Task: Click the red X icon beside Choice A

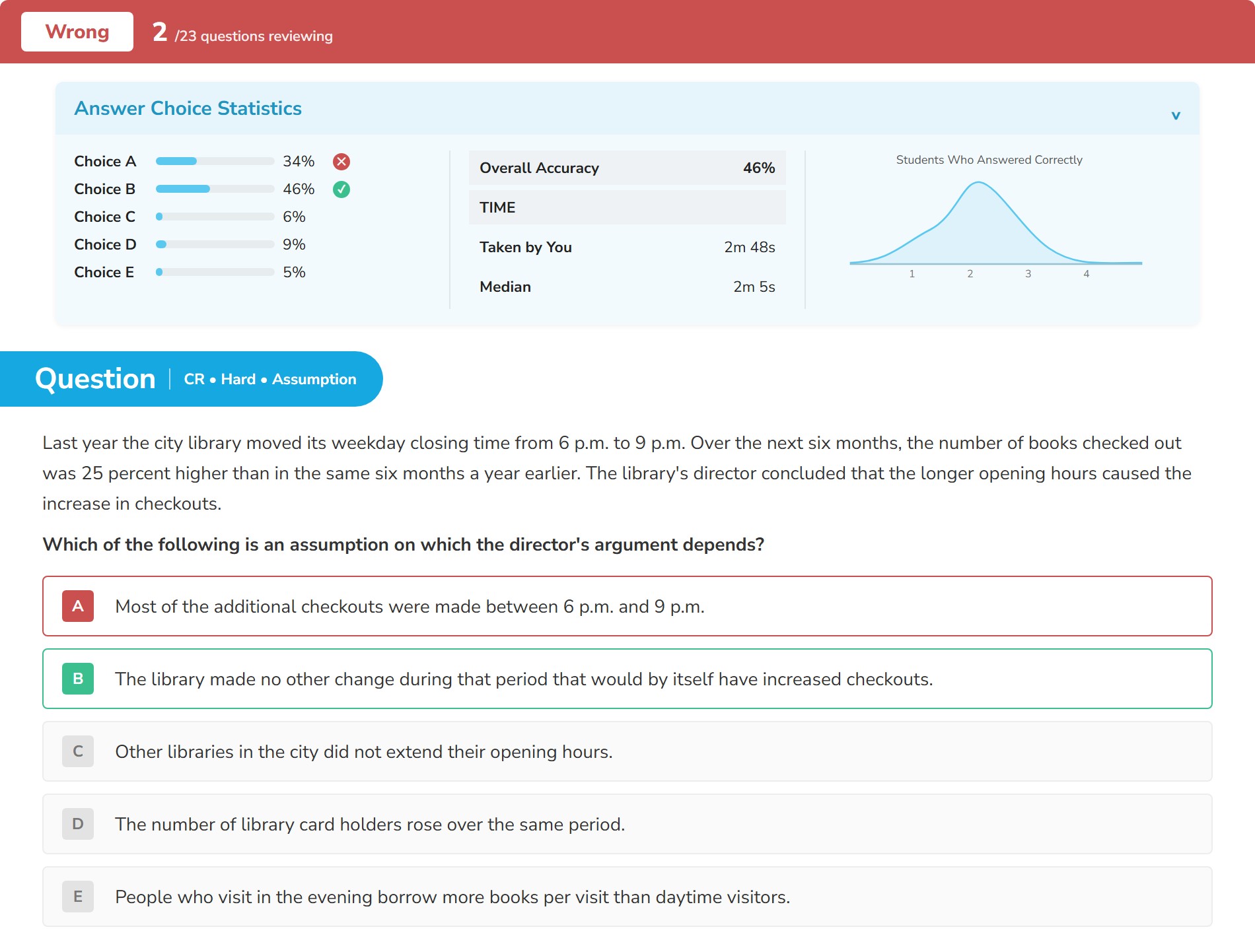Action: click(341, 162)
